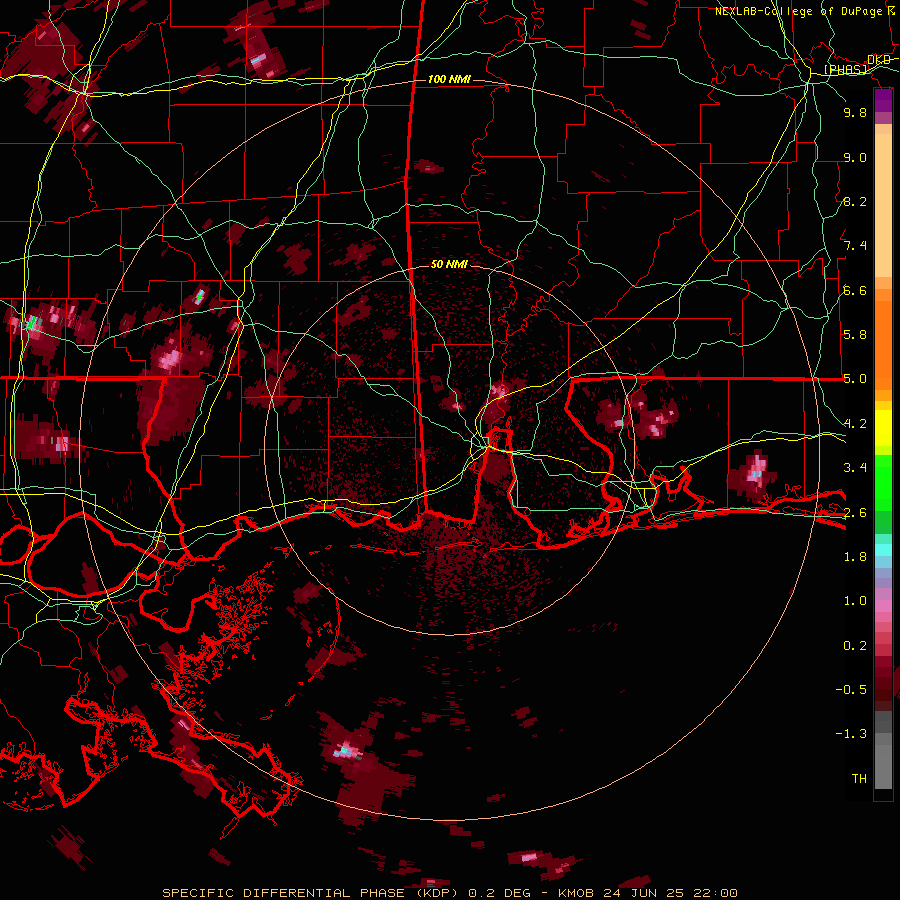Click the 50 NMI range ring label
900x900 pixels.
pyautogui.click(x=449, y=265)
